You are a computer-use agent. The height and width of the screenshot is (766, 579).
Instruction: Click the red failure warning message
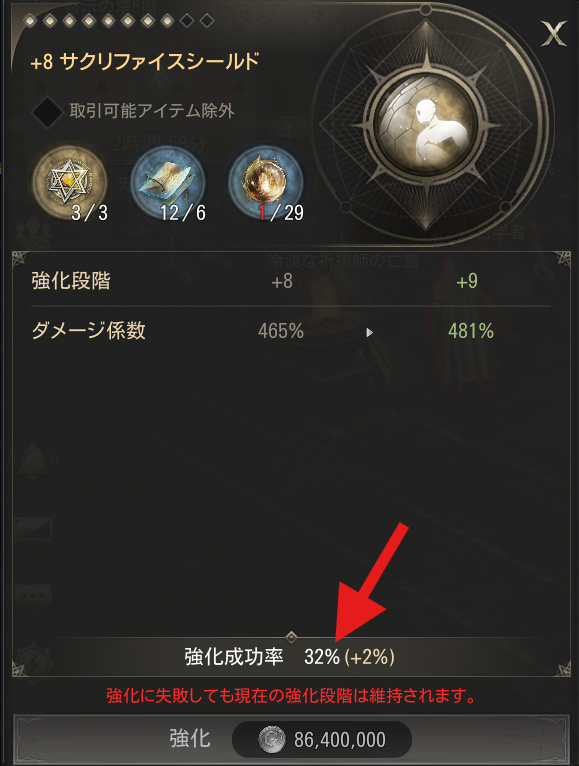click(291, 696)
